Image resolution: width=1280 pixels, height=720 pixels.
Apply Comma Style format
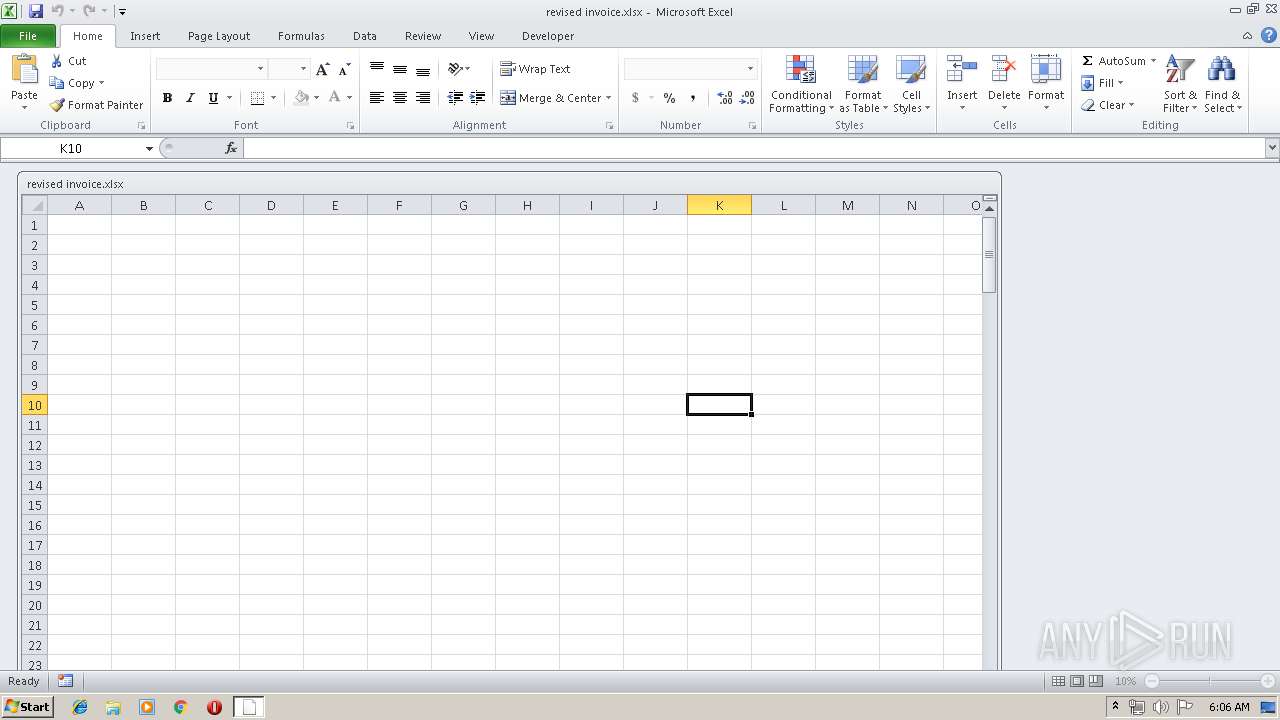693,98
